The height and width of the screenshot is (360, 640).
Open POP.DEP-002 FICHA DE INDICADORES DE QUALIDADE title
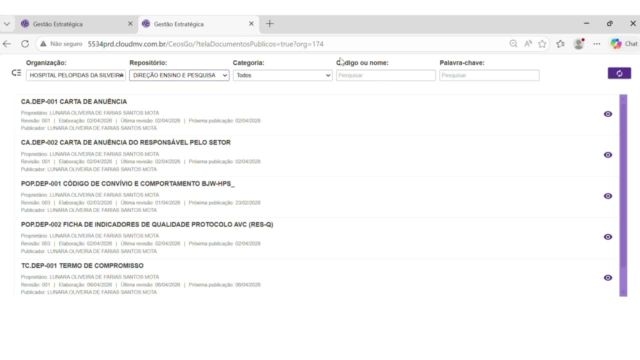(147, 224)
